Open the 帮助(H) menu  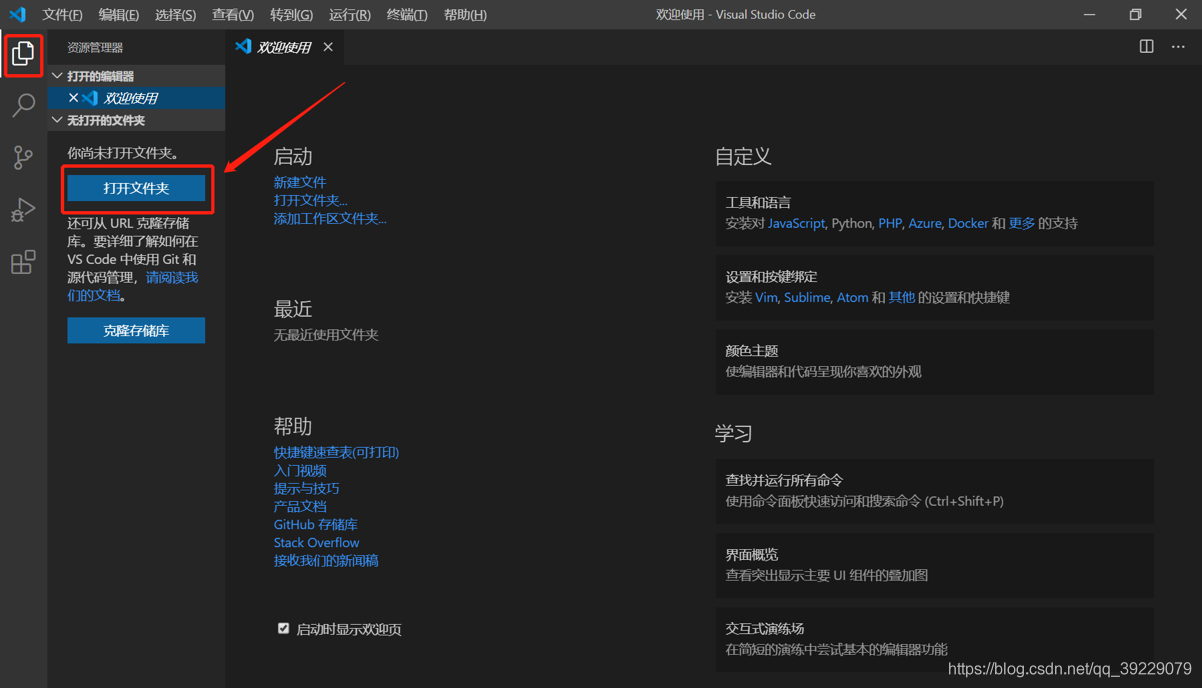tap(465, 15)
